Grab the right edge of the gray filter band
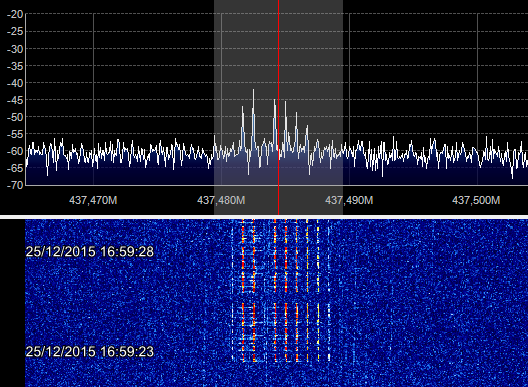 [x=343, y=108]
